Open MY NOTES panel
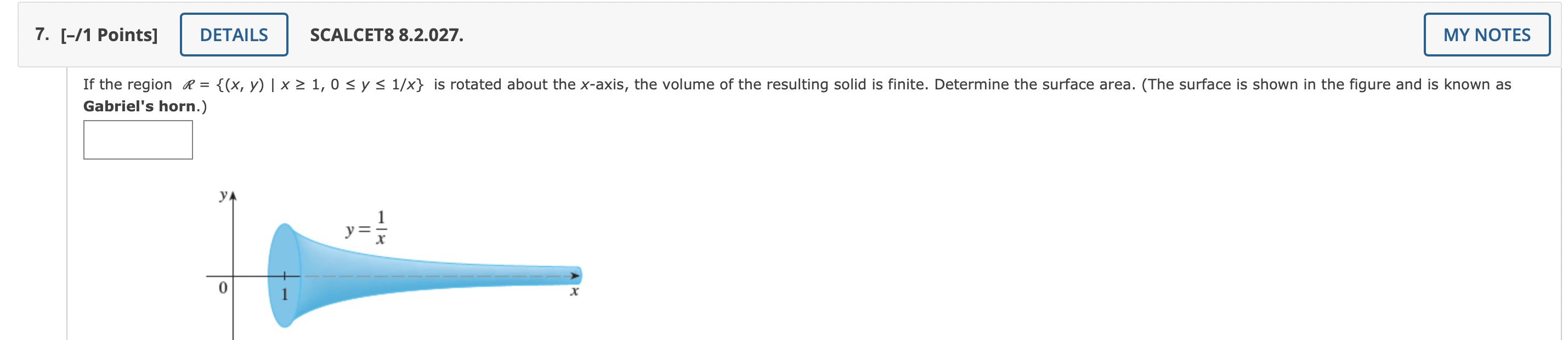The image size is (1568, 340). (1487, 35)
